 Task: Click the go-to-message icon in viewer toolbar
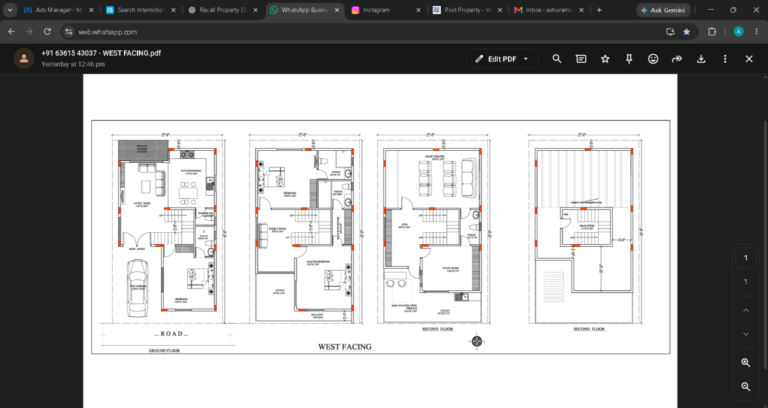click(x=581, y=59)
